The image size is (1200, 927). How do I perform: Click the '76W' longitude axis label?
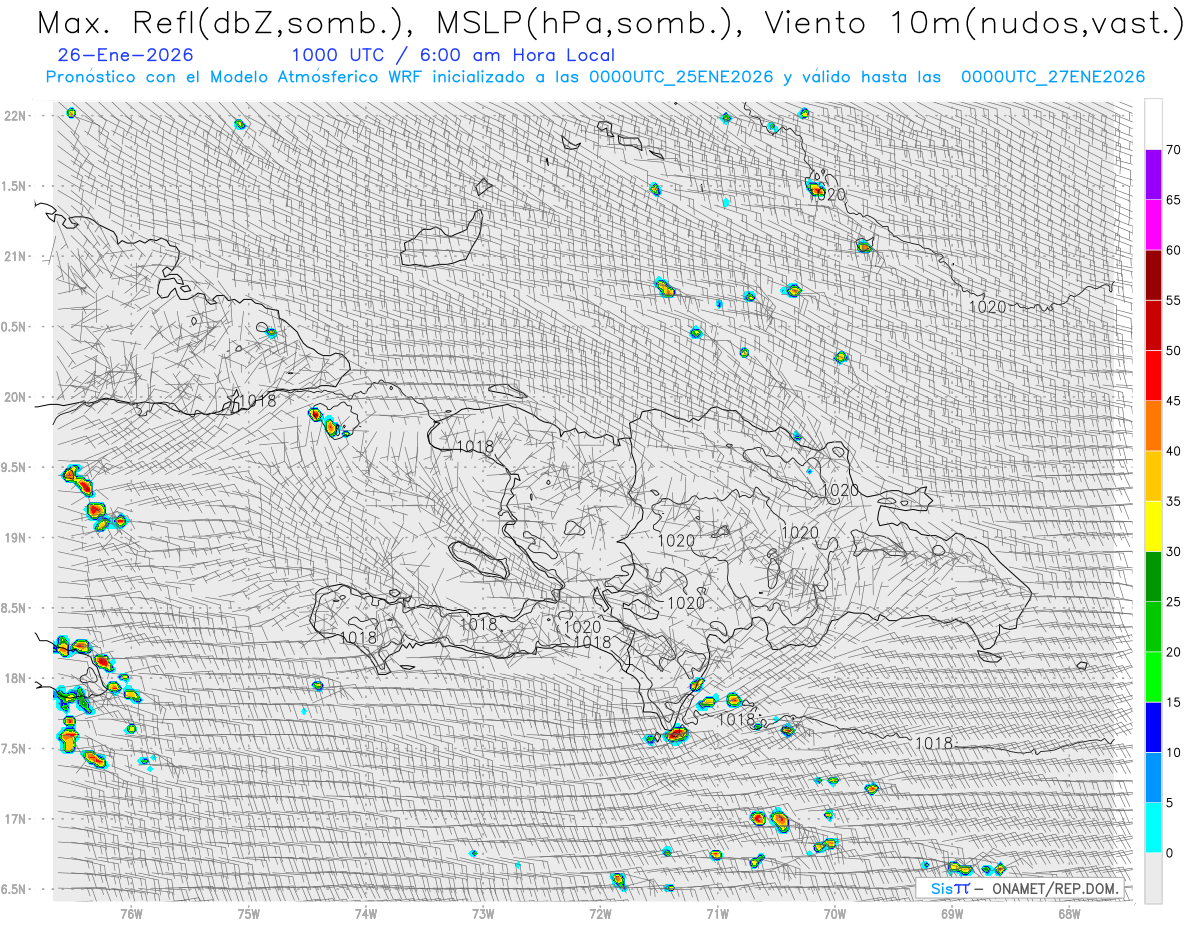click(x=131, y=914)
